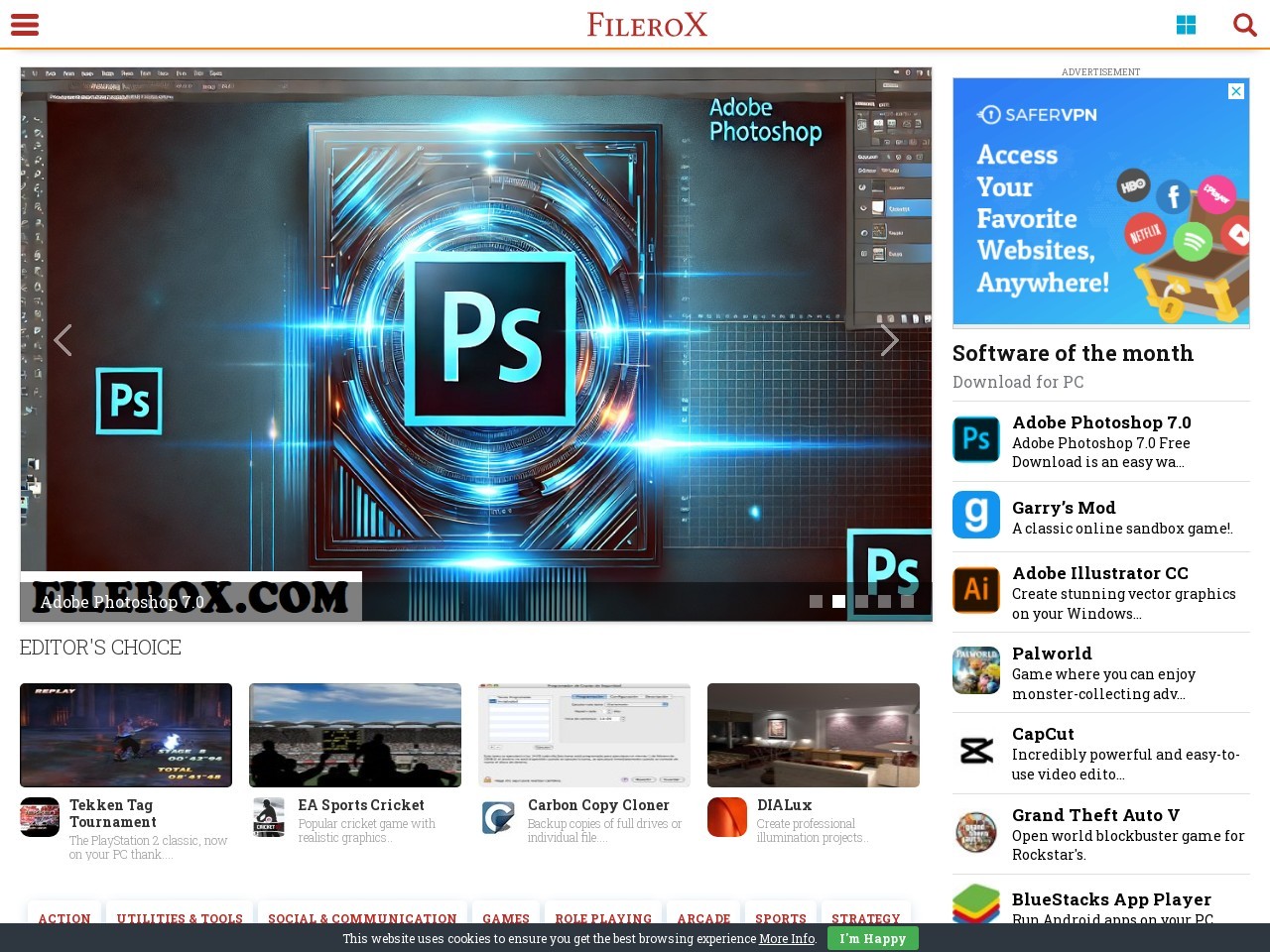1270x952 pixels.
Task: Click the CapCut app icon
Action: tap(976, 752)
